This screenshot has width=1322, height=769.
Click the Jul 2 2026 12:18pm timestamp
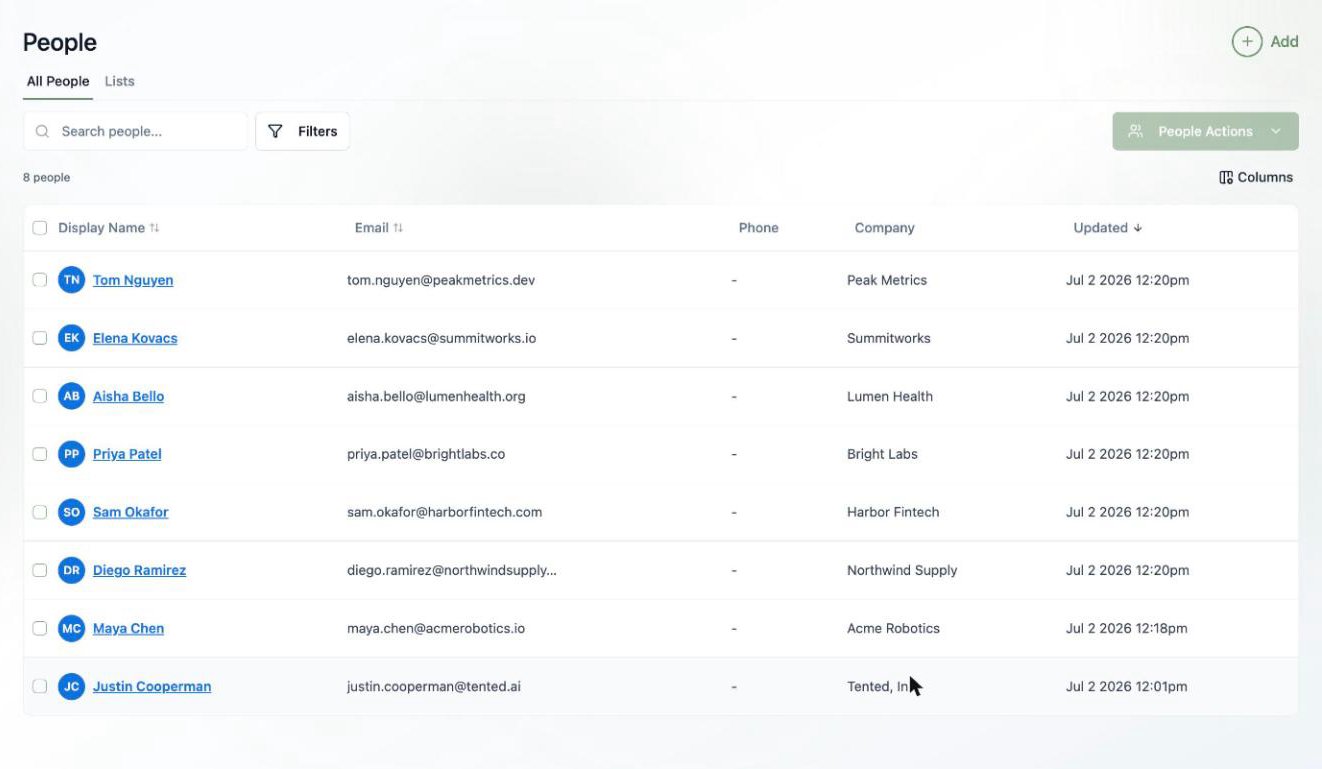(1127, 628)
